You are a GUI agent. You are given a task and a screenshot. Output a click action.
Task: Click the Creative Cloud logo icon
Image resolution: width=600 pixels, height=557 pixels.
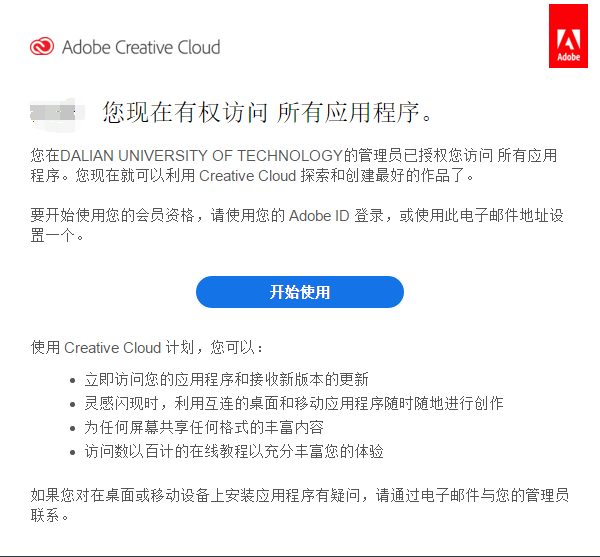click(x=43, y=47)
